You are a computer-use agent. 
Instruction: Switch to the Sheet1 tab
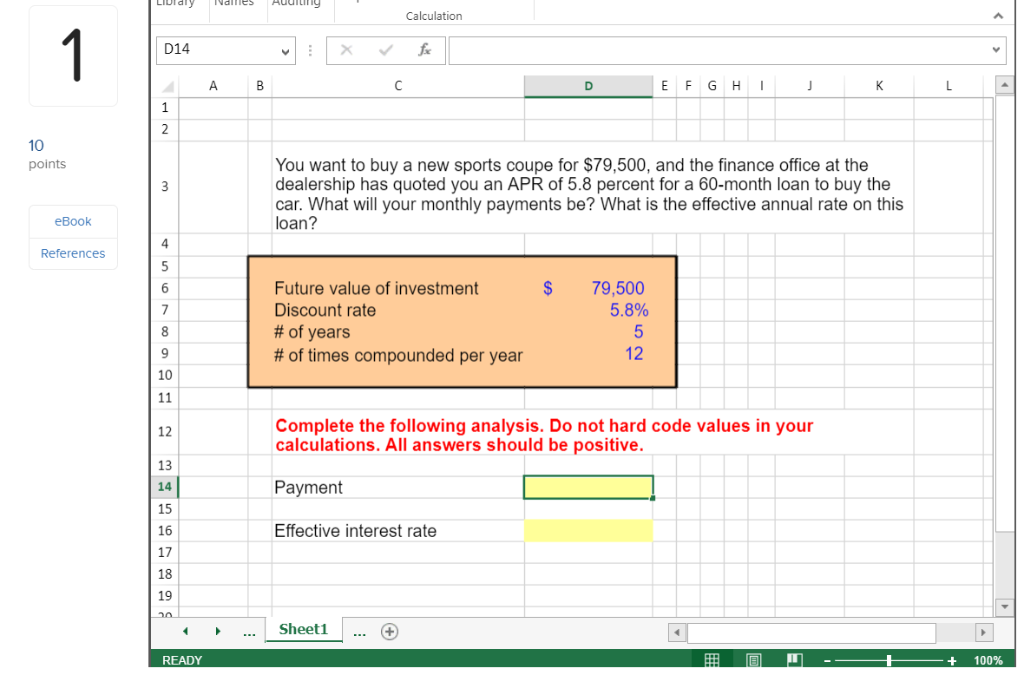coord(303,630)
